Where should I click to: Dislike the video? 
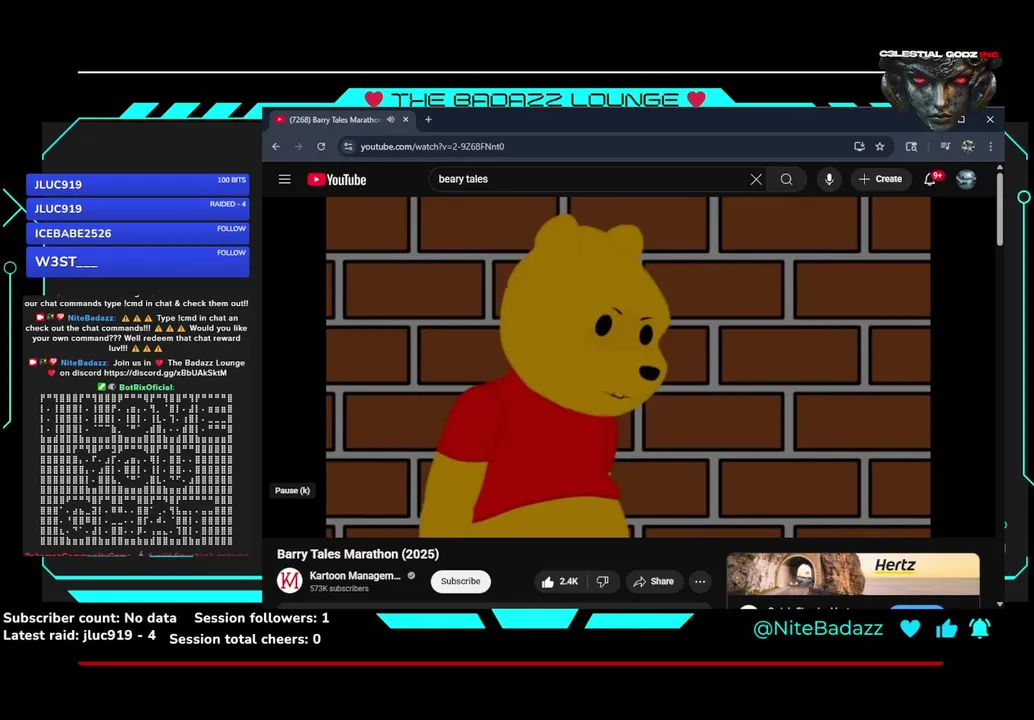point(603,582)
